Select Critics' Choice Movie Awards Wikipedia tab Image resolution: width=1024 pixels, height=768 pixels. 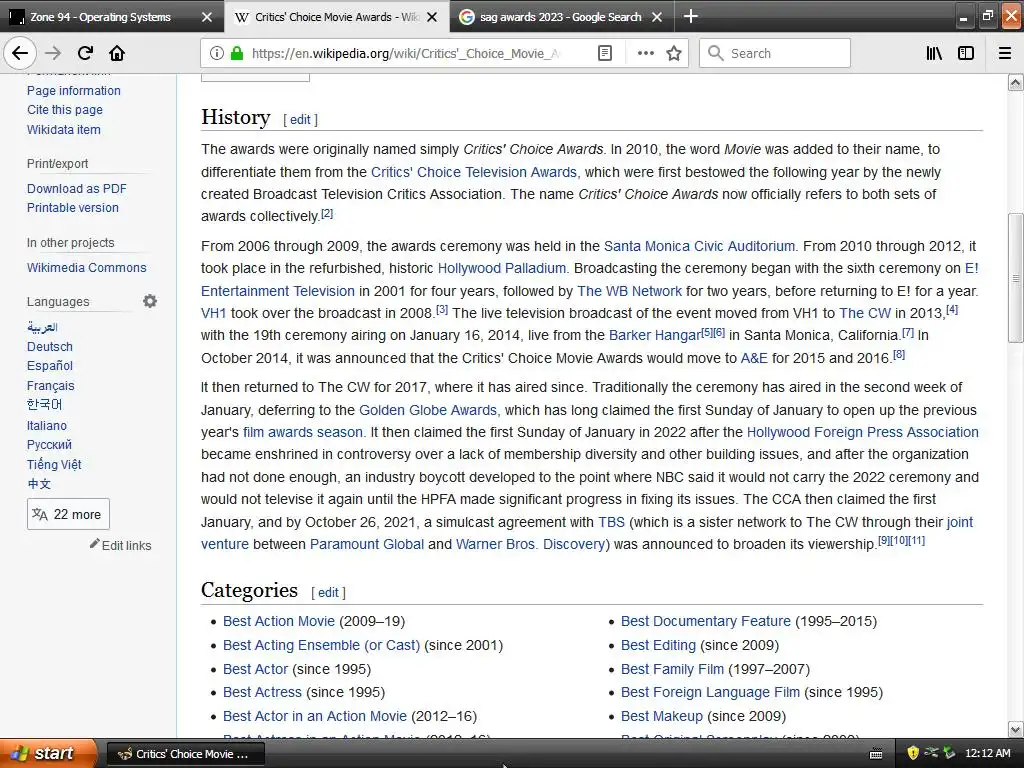(x=337, y=17)
